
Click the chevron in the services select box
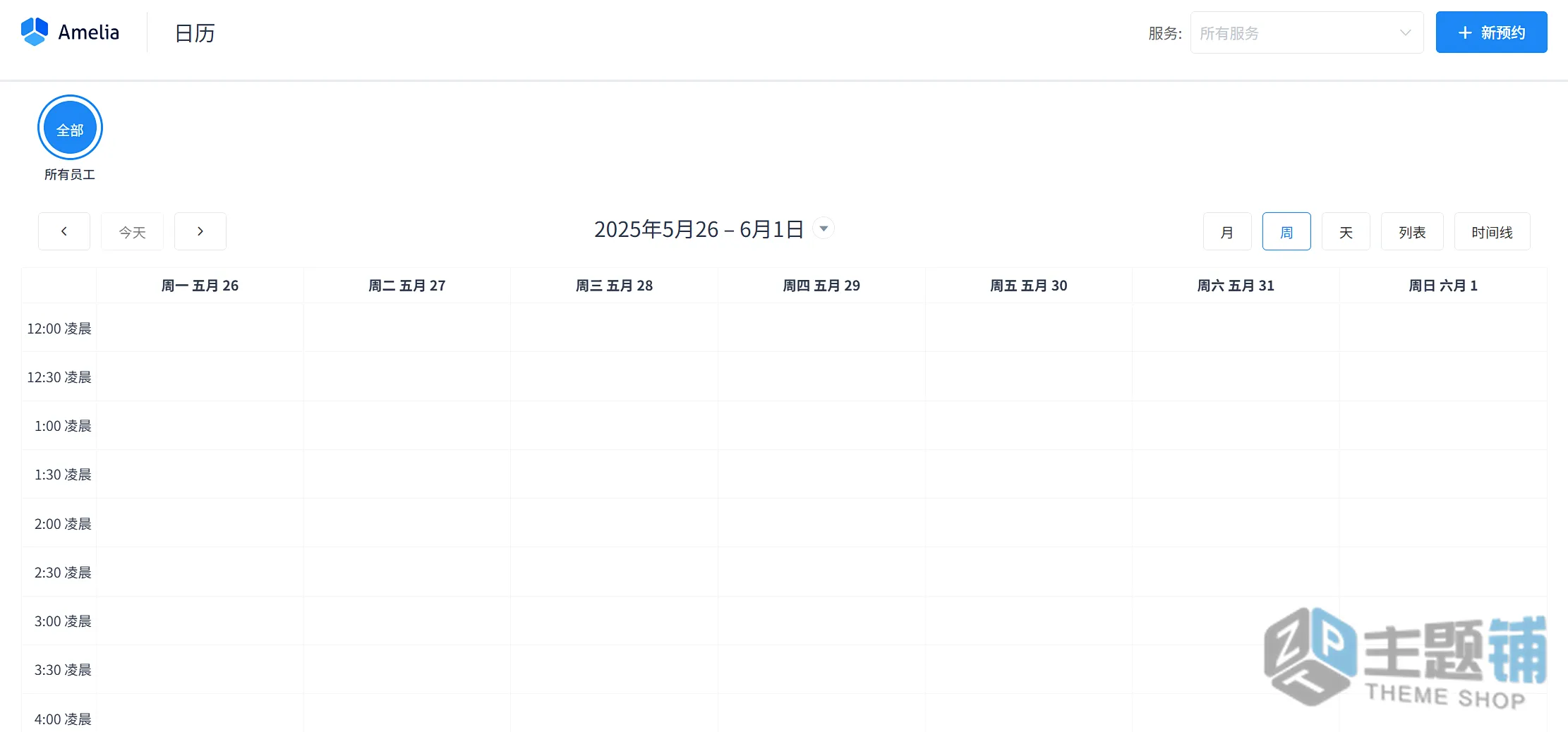coord(1405,32)
